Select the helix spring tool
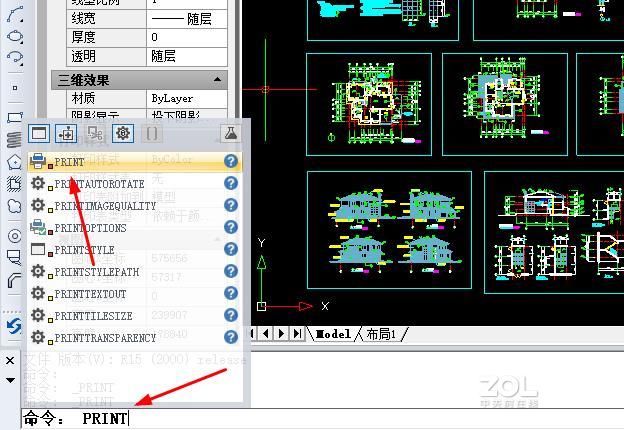The image size is (624, 430). 14,139
